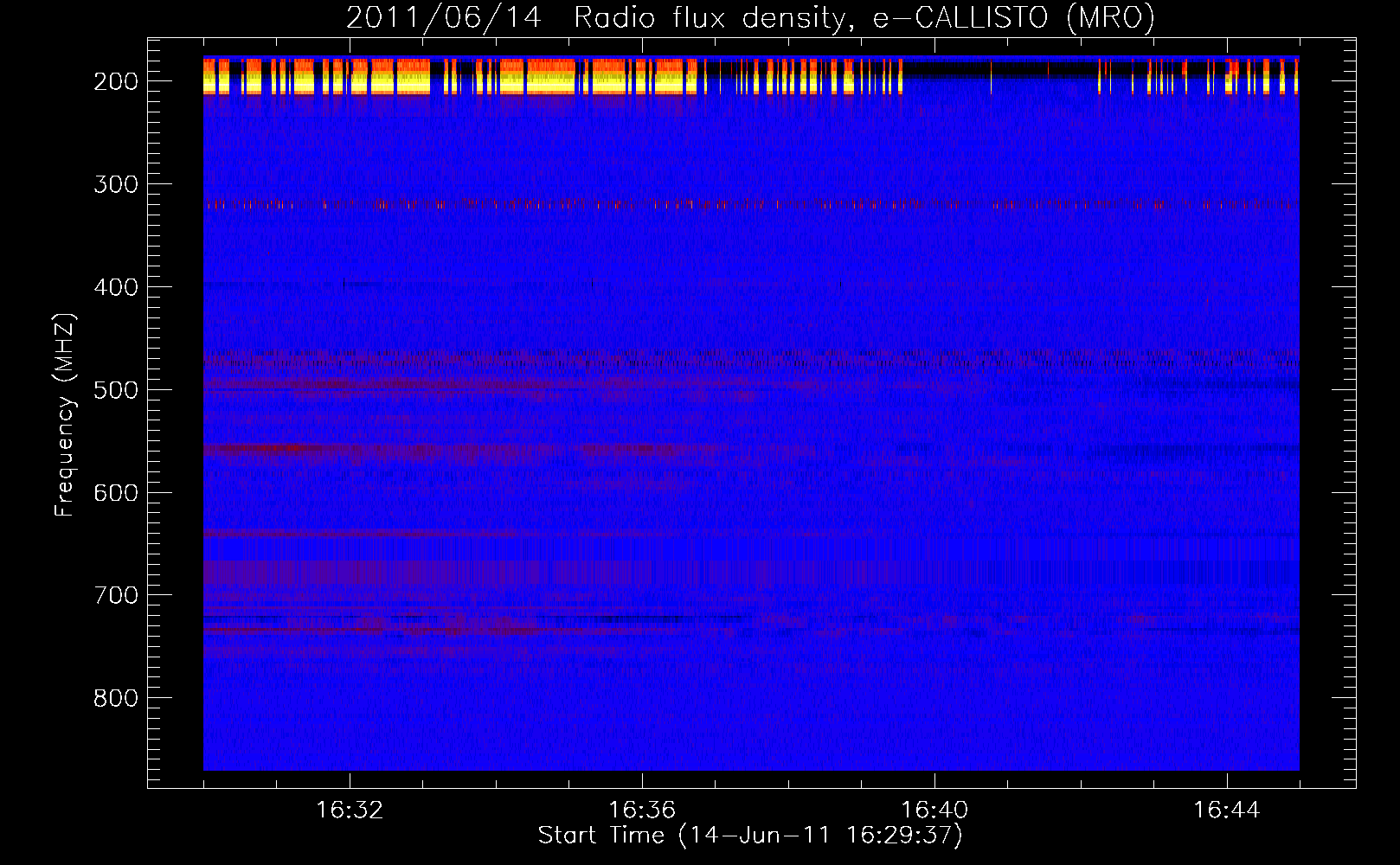
Task: Click the 16:40 time tick label
Action: coord(934,811)
